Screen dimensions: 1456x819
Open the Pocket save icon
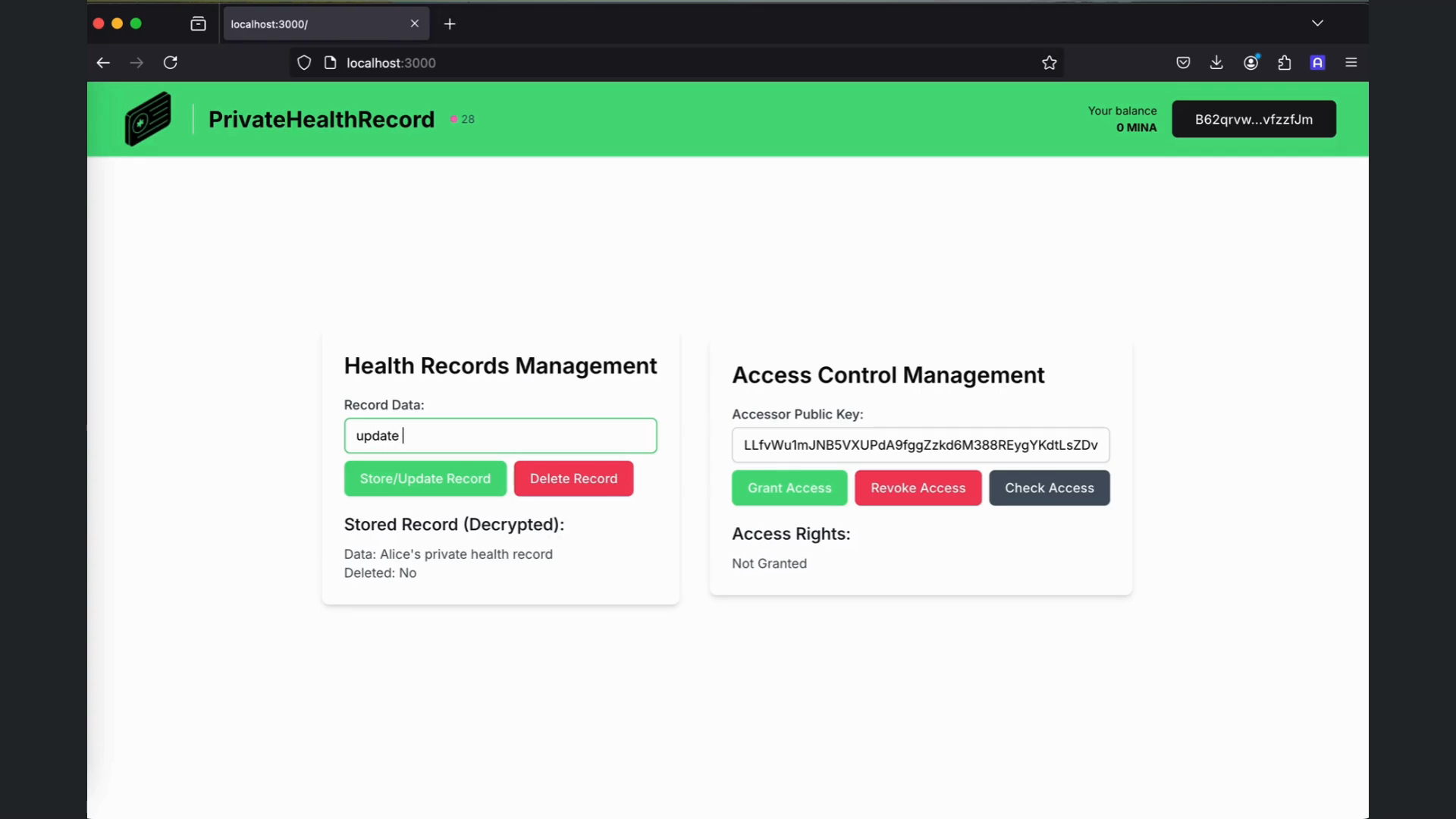tap(1183, 63)
